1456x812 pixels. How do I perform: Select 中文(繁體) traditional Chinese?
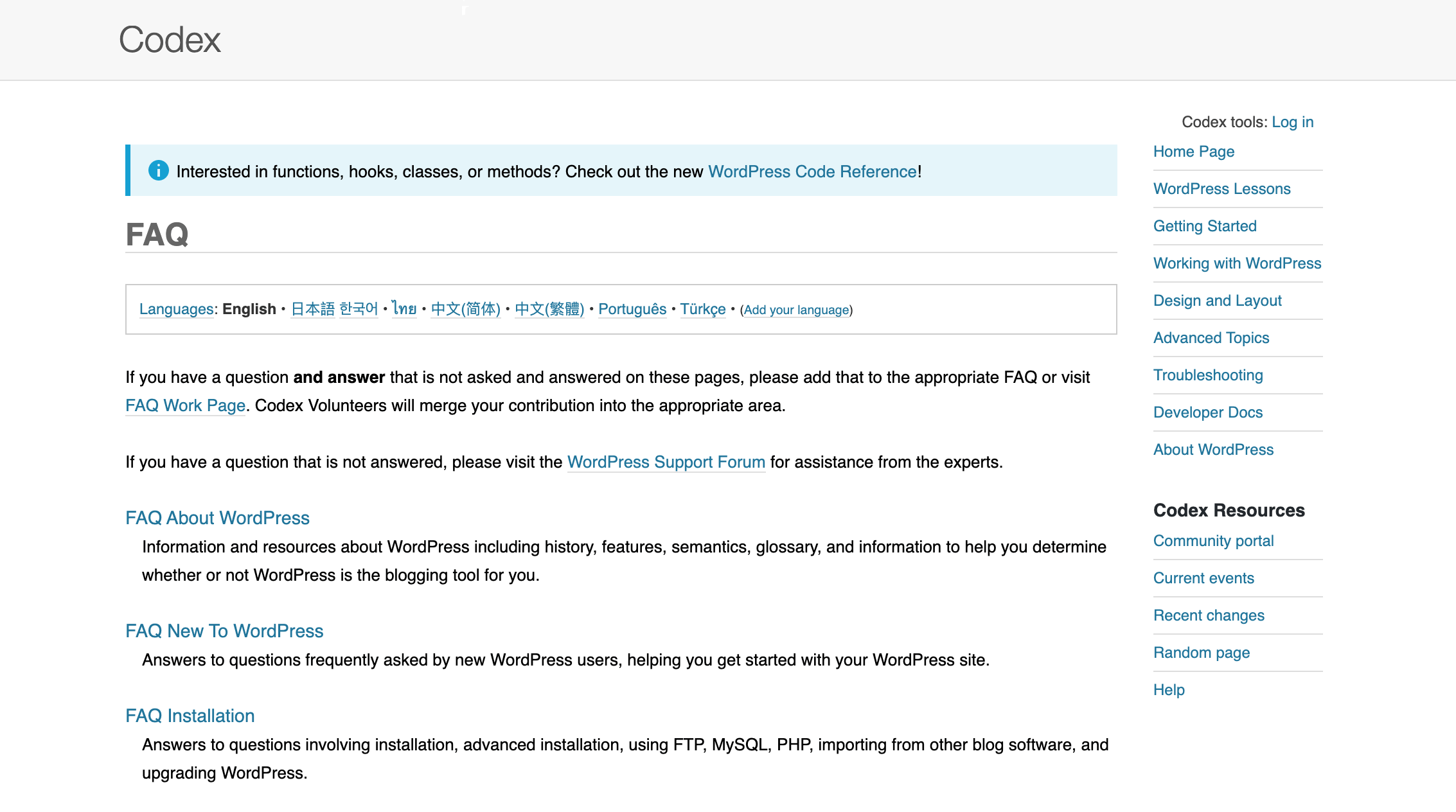pos(549,309)
